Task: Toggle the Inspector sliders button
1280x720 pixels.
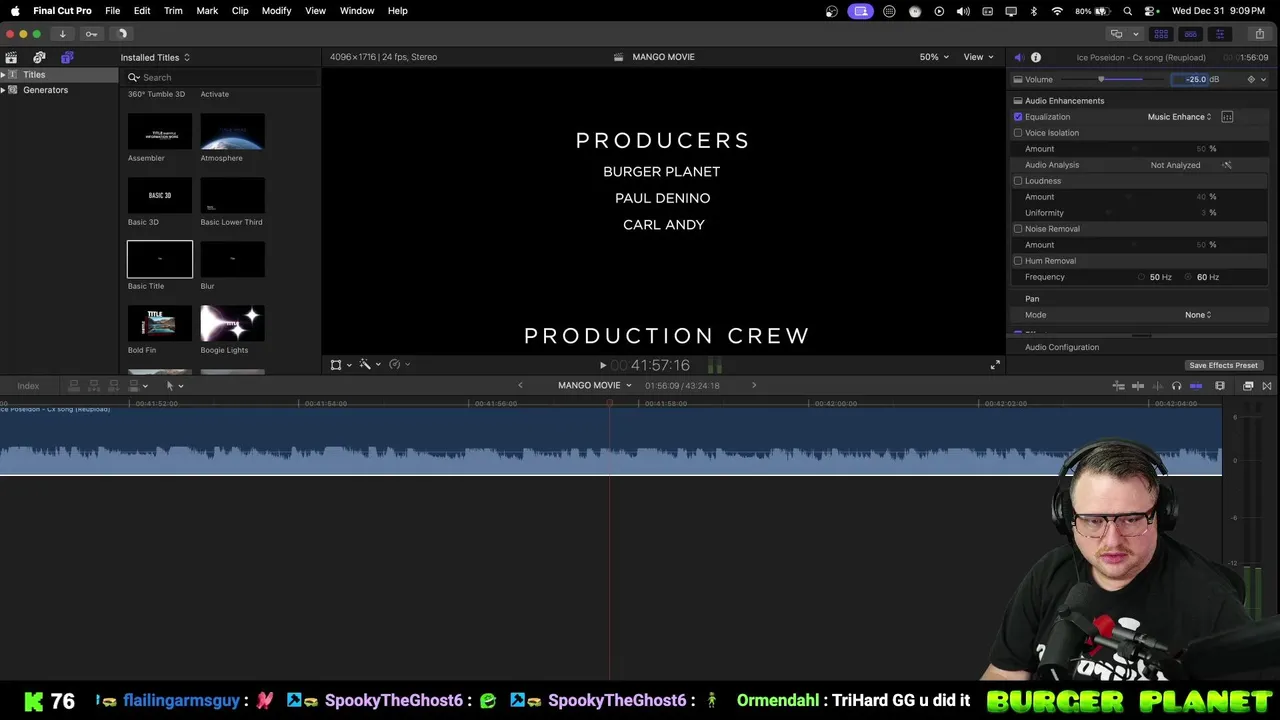Action: pos(1219,34)
